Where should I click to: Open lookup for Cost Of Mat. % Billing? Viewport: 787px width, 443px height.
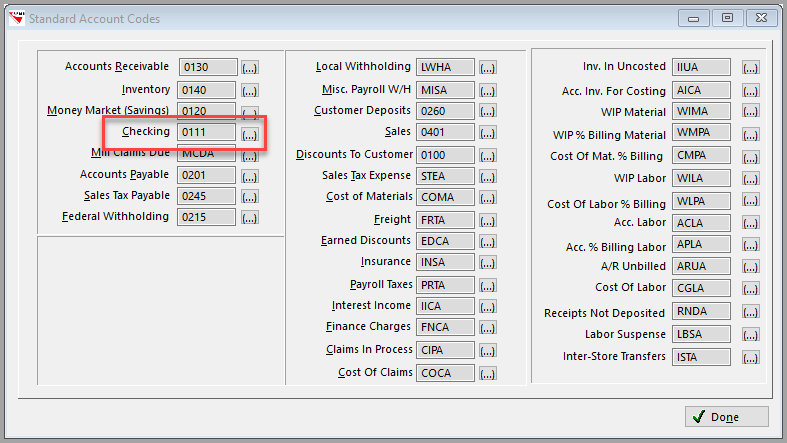tap(750, 158)
